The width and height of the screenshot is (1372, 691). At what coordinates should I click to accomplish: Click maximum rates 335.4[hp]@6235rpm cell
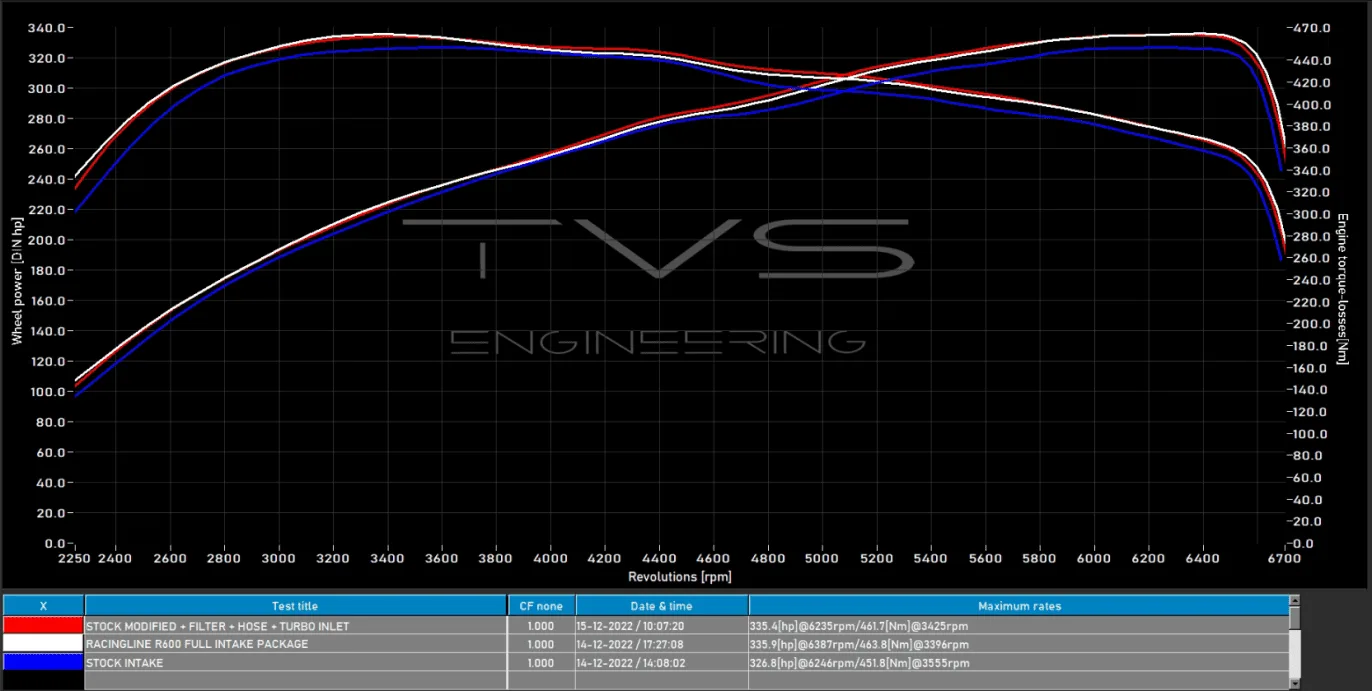[1019, 626]
